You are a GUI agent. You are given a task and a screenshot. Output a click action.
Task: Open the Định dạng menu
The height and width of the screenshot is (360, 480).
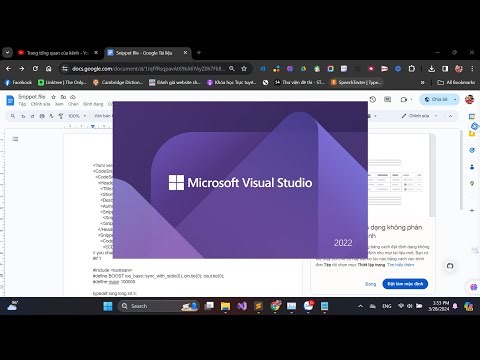[x=93, y=104]
